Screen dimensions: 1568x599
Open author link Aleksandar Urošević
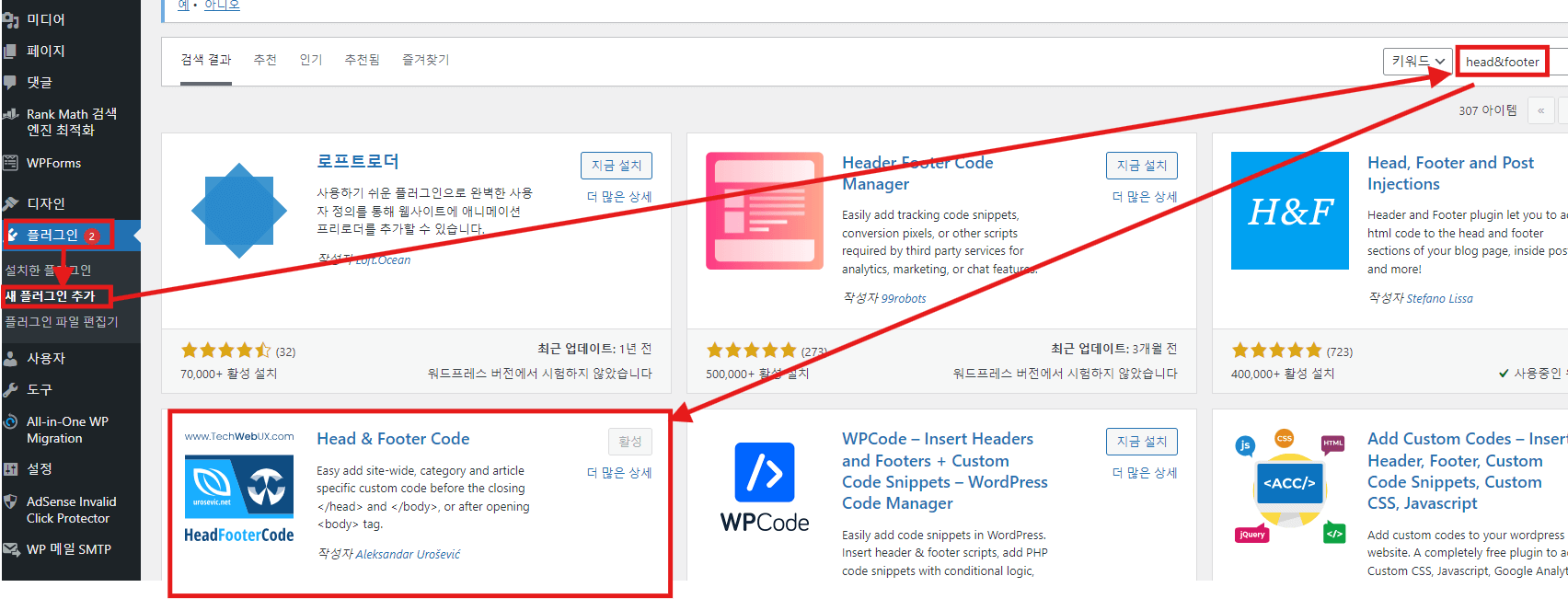(408, 554)
